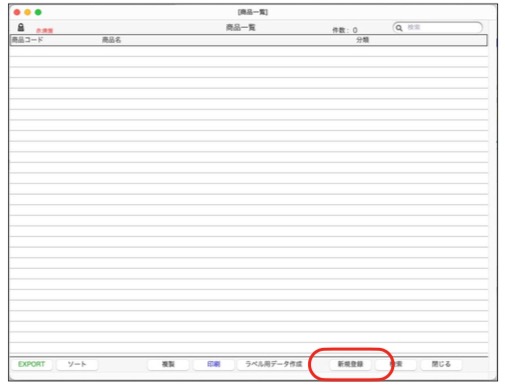Click the 新規登録 new registration button
Image resolution: width=505 pixels, height=388 pixels.
point(350,364)
